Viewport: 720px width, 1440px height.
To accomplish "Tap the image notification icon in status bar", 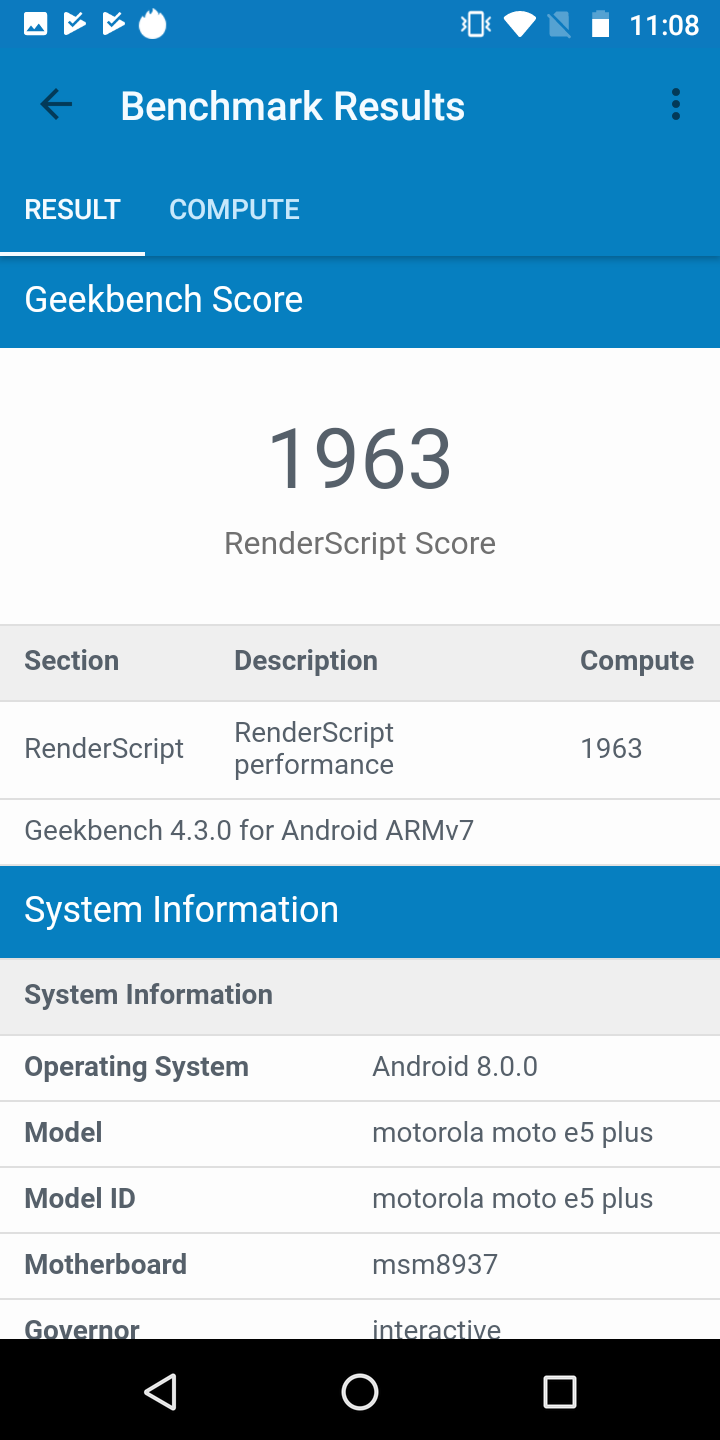I will pos(36,24).
